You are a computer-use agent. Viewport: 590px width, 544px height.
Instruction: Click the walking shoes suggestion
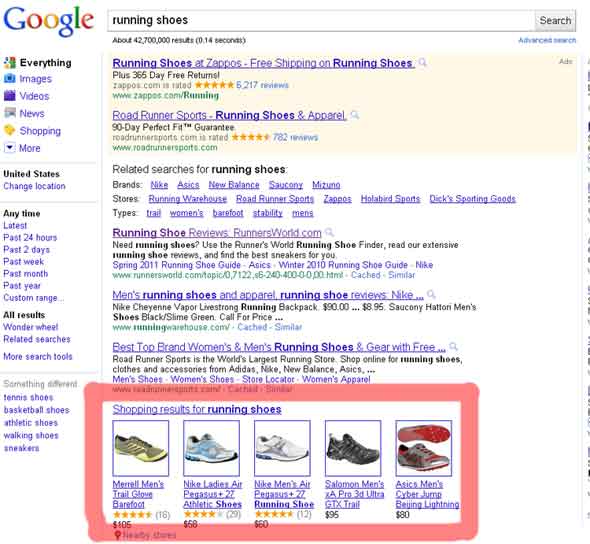(x=31, y=436)
